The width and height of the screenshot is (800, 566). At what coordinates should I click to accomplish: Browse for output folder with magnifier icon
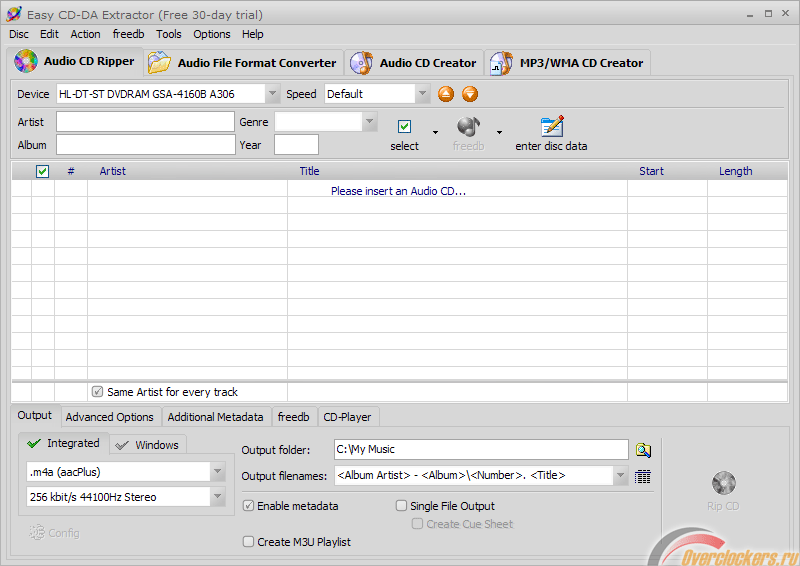(643, 450)
